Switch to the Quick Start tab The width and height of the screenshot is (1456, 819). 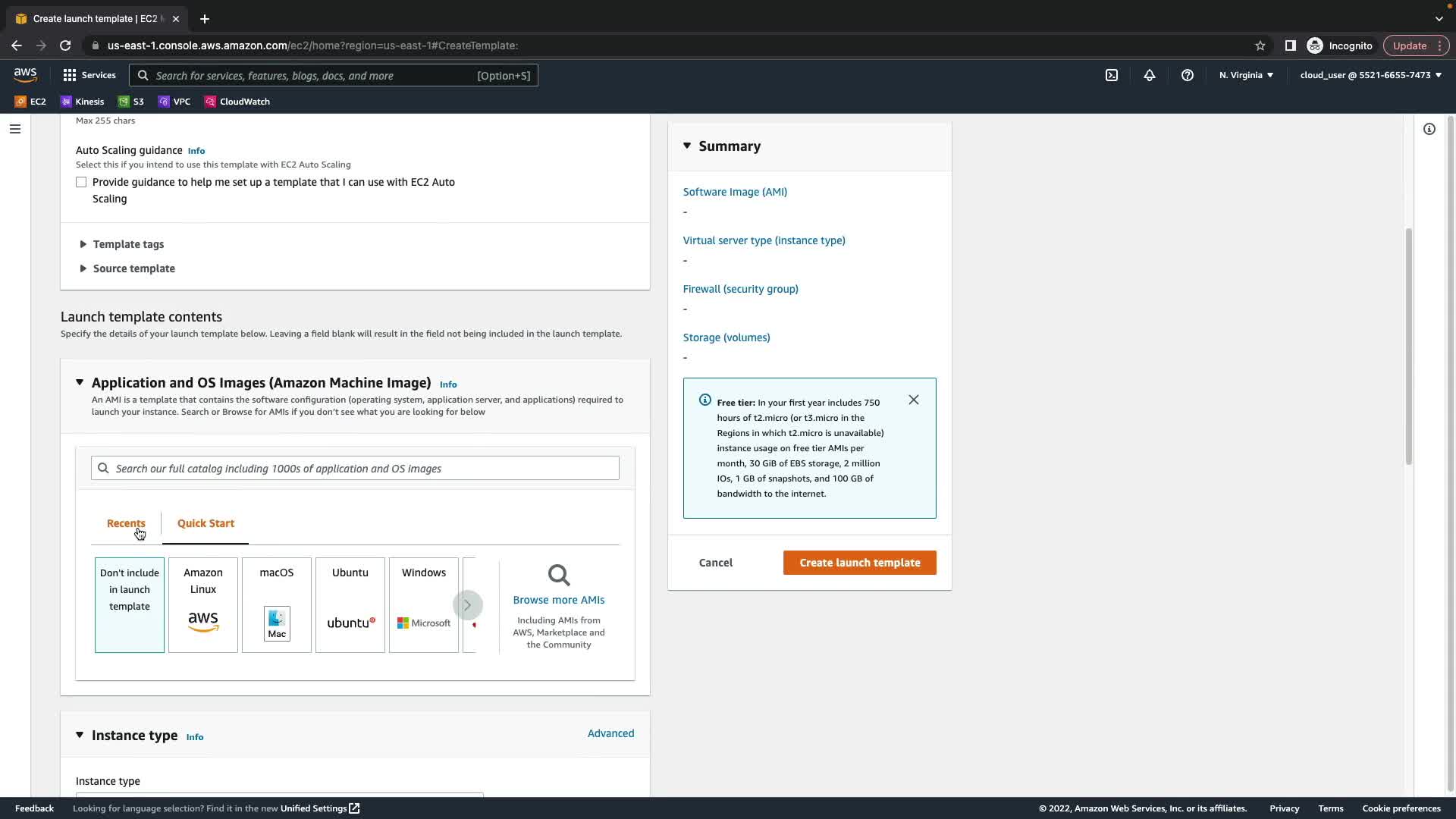click(206, 523)
